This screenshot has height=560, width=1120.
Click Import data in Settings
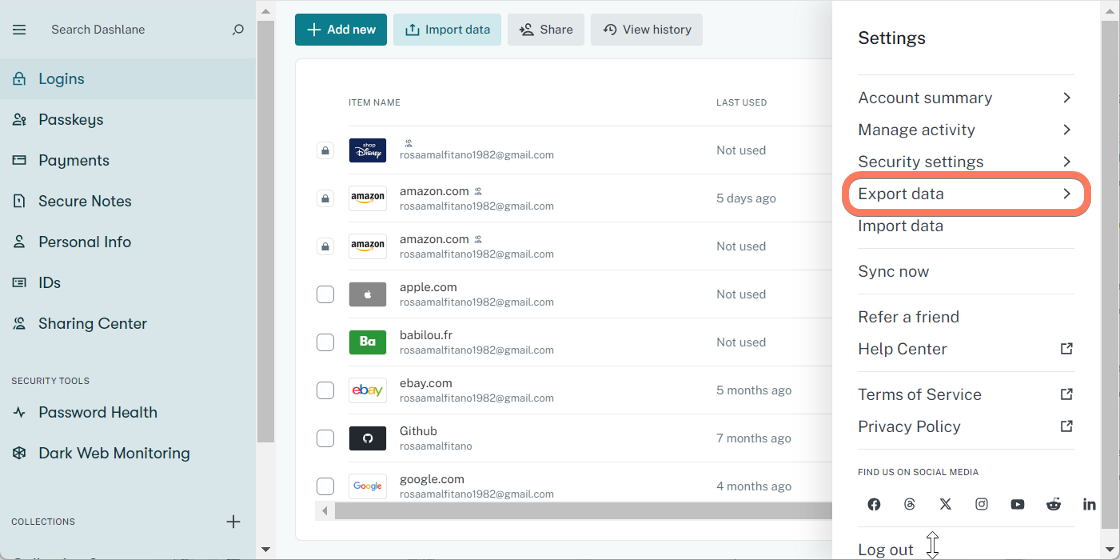pyautogui.click(x=900, y=226)
